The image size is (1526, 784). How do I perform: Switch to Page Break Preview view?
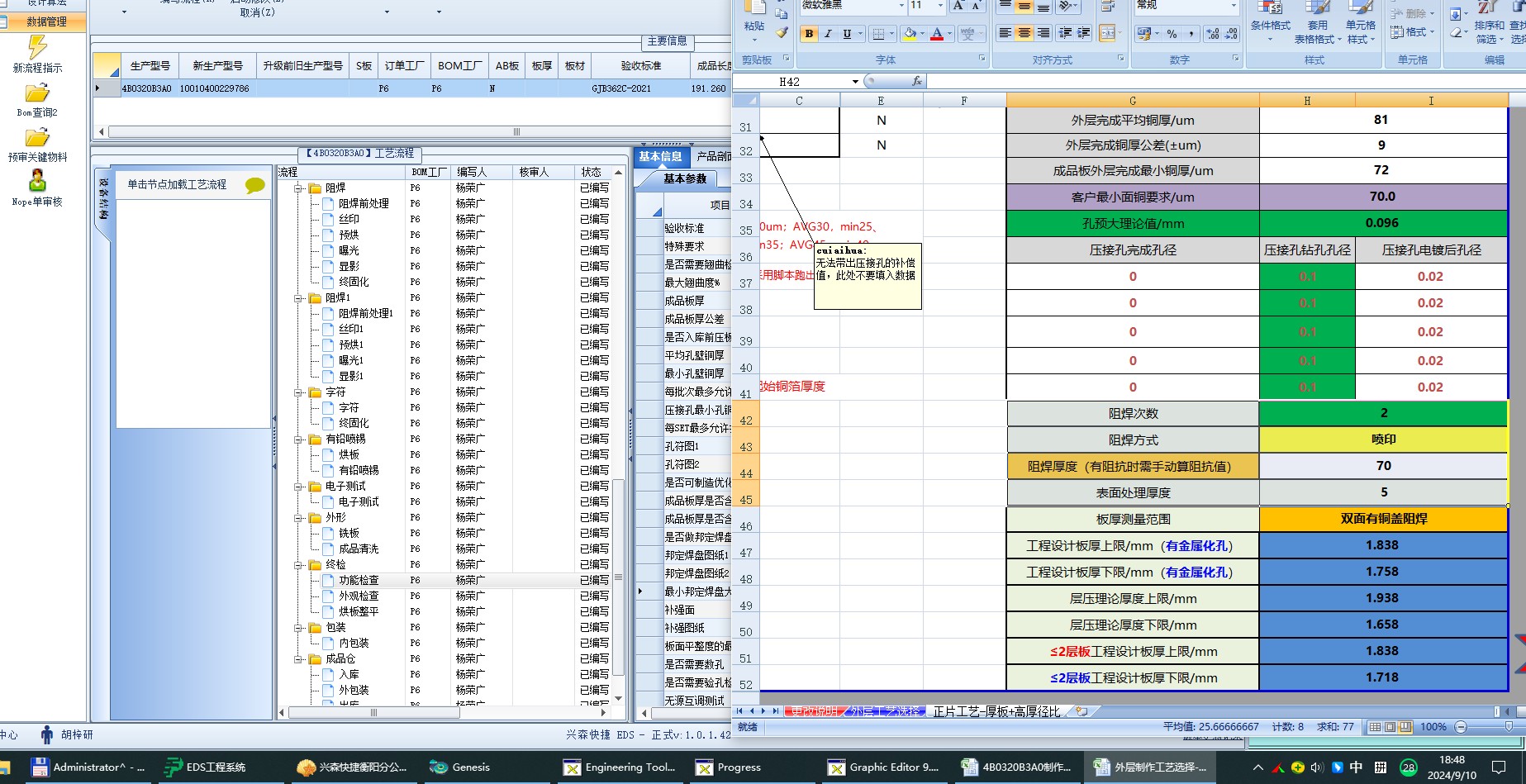point(1405,727)
